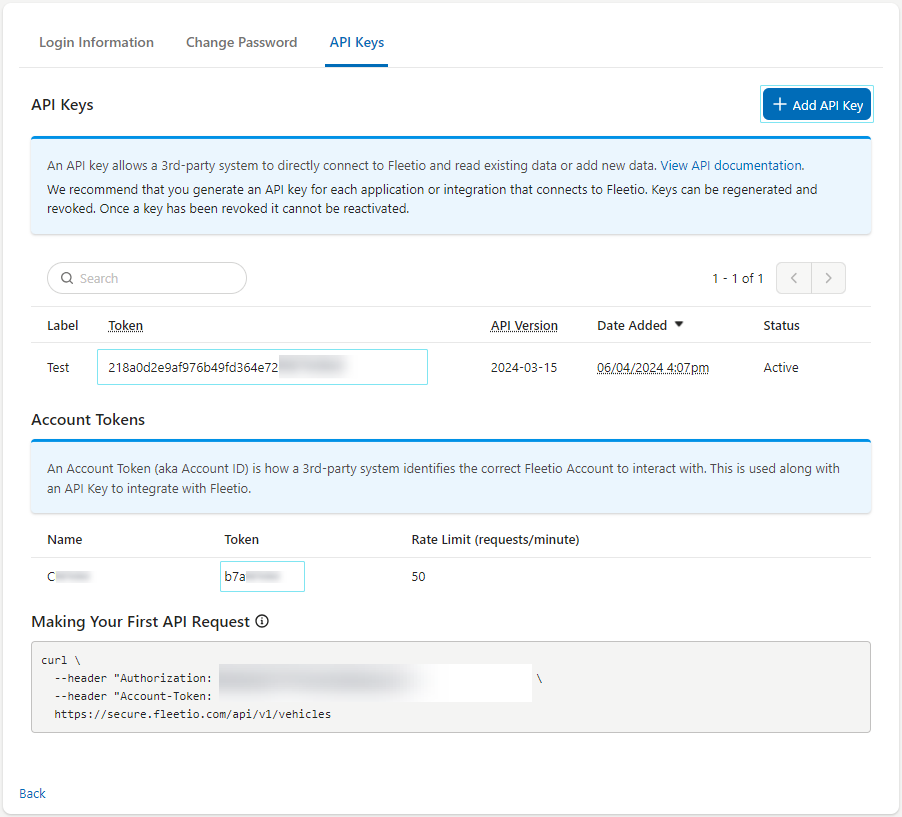Click the sort arrow next to Date Added

[x=679, y=325]
